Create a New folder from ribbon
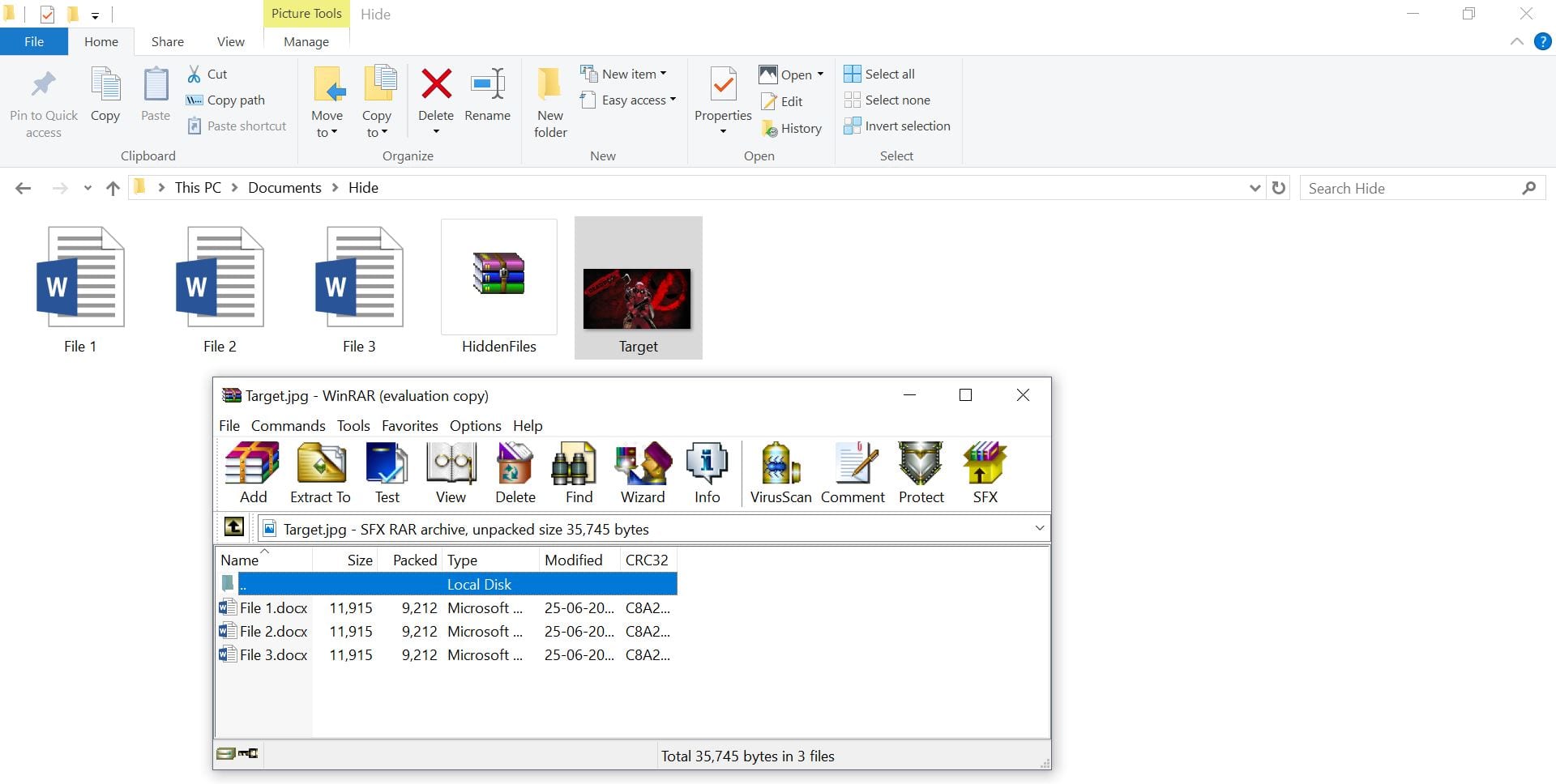Image resolution: width=1556 pixels, height=784 pixels. (550, 103)
